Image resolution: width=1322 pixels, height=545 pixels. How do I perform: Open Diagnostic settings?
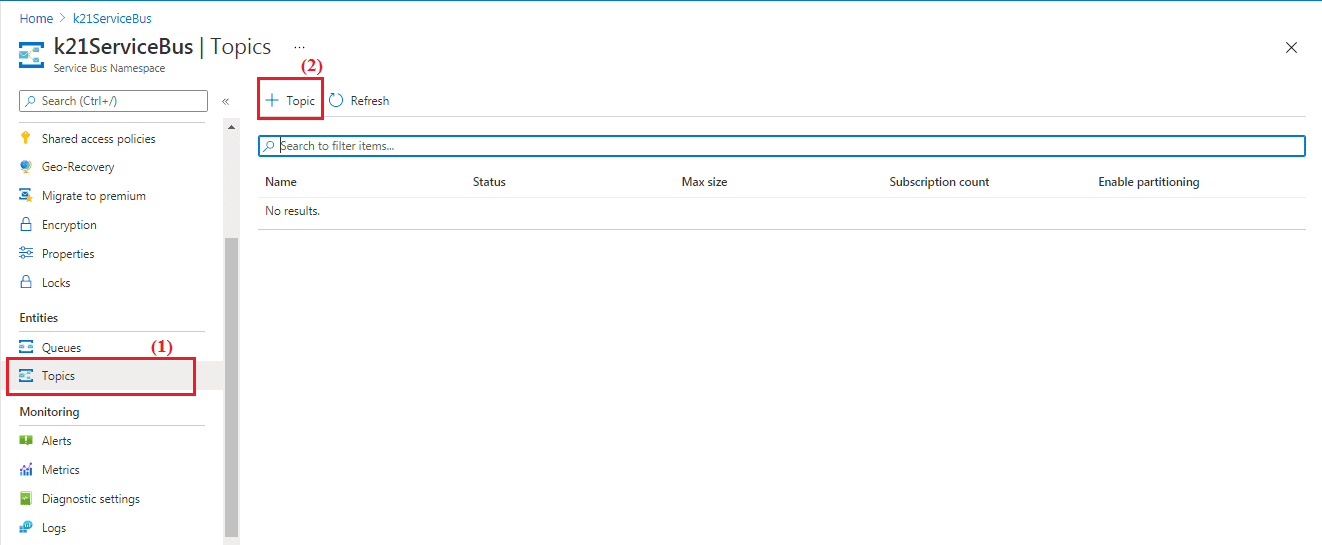pos(91,499)
